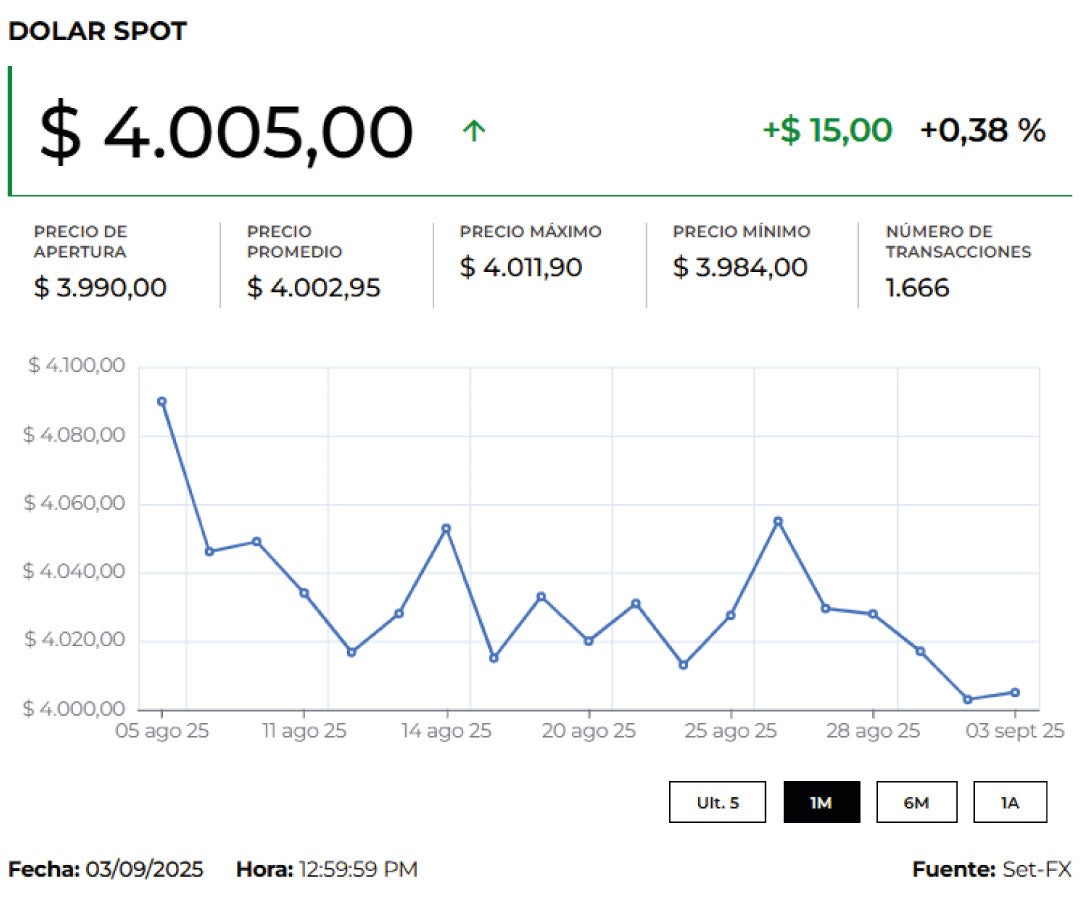
Task: Select the lowest data point on the chart line
Action: click(x=967, y=699)
